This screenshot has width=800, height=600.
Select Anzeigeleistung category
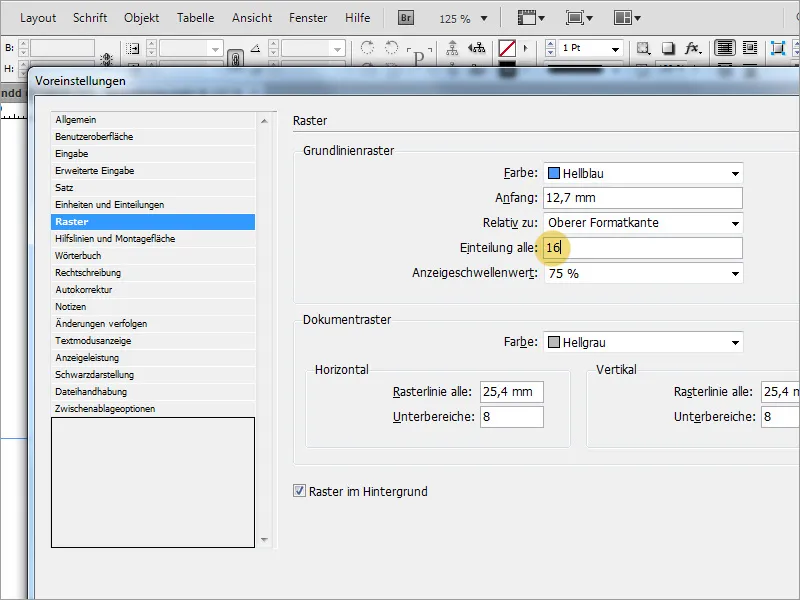pyautogui.click(x=153, y=358)
